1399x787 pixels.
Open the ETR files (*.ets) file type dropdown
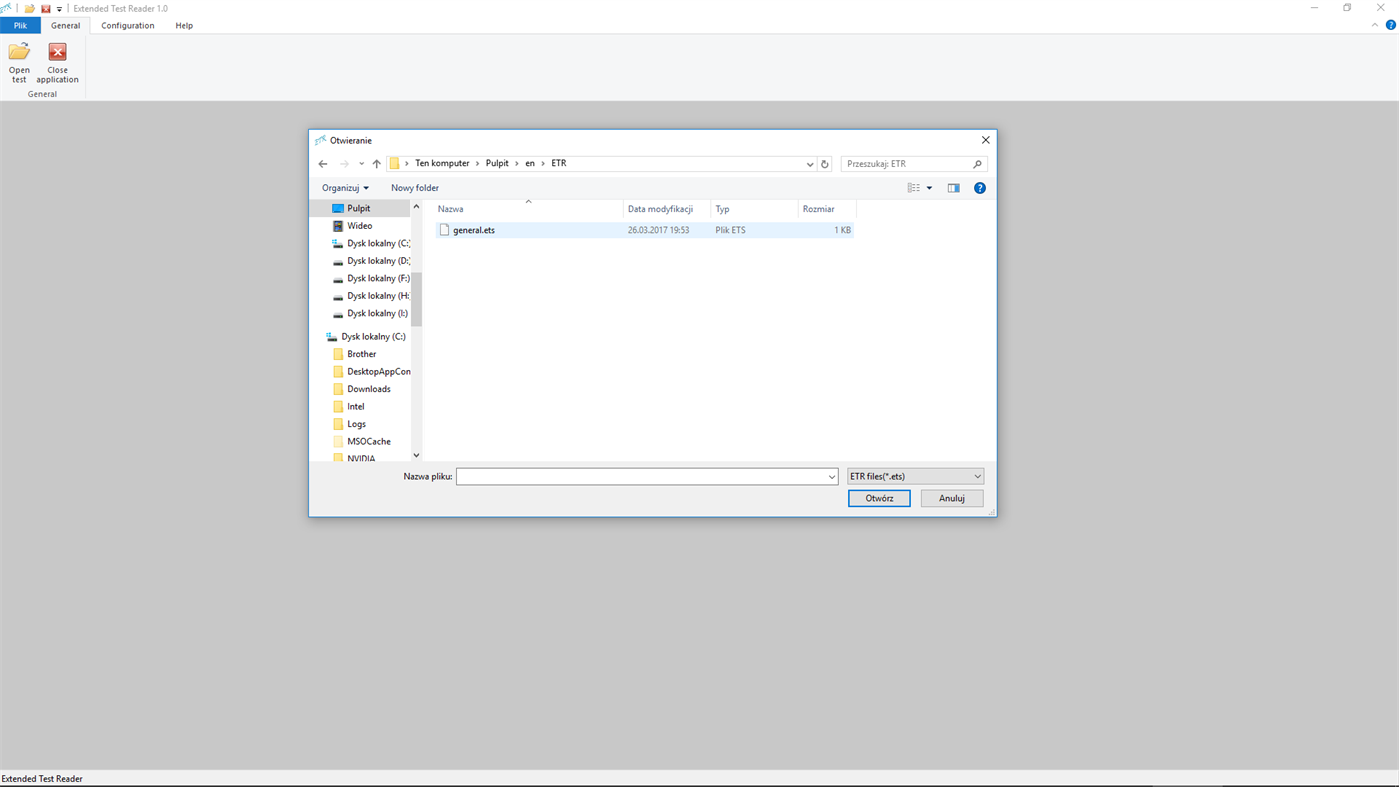914,476
